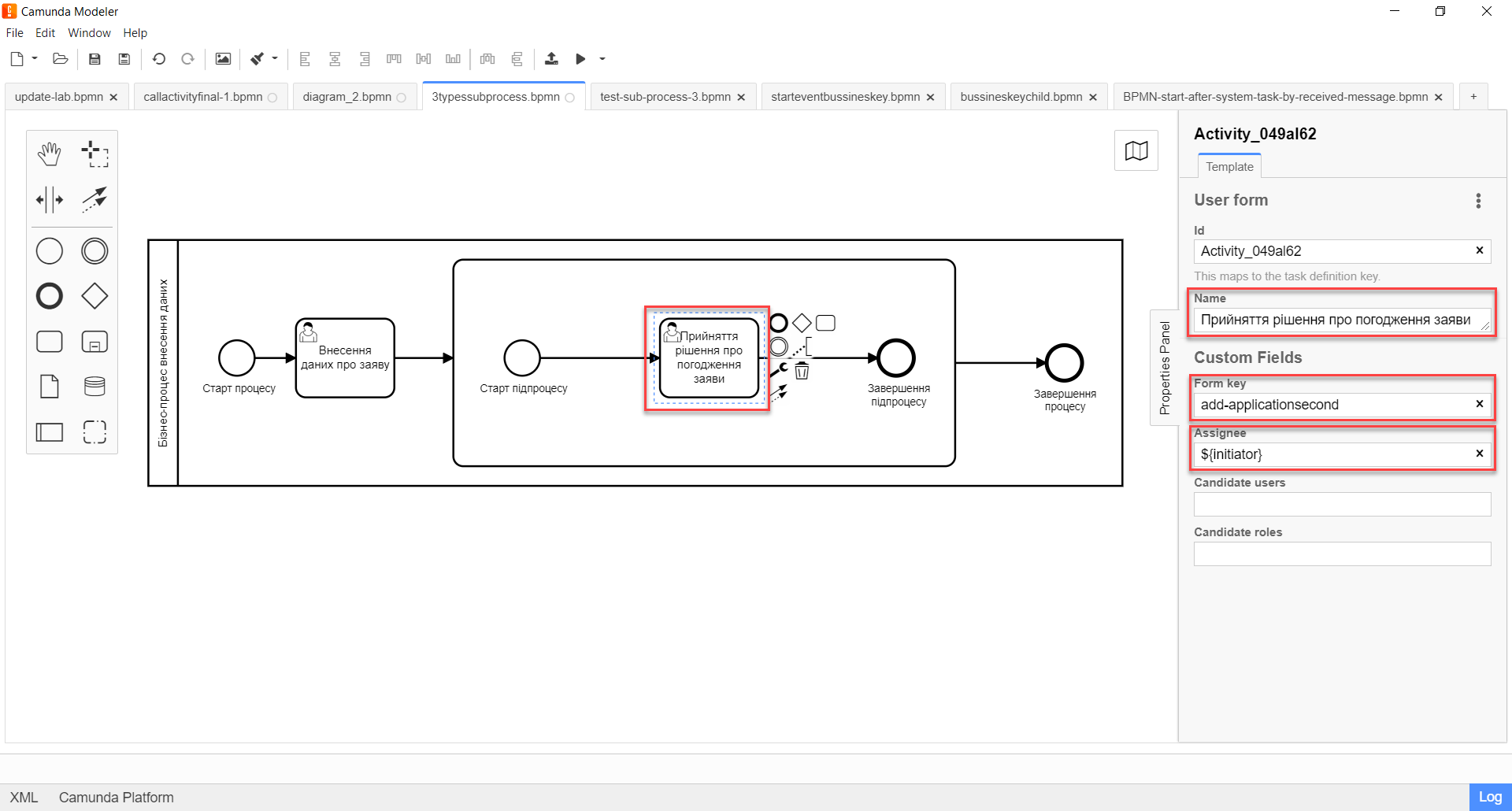Activate the hand tool in palette
Screen dimensions: 1512x811
49,154
